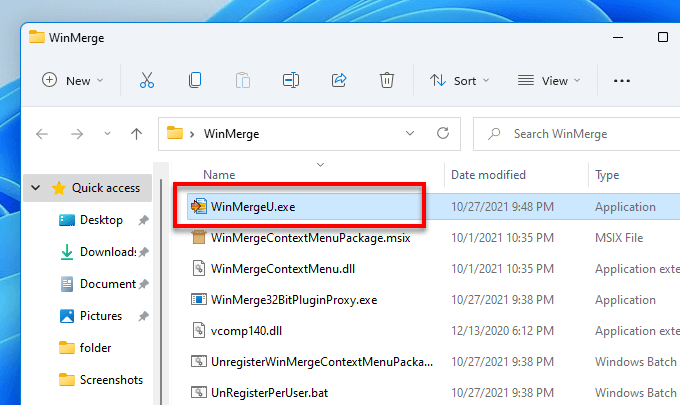Open Desktop in the navigation pane
This screenshot has height=405, width=680.
click(101, 220)
